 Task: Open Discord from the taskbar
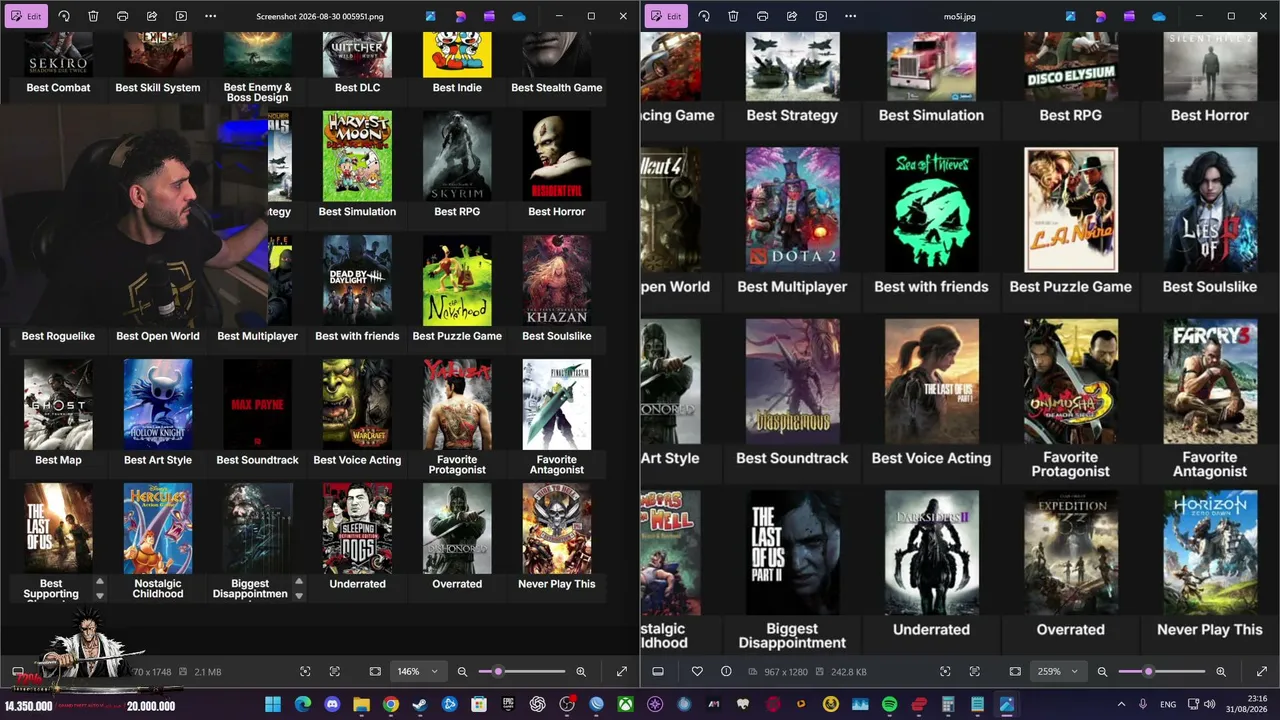(x=332, y=705)
